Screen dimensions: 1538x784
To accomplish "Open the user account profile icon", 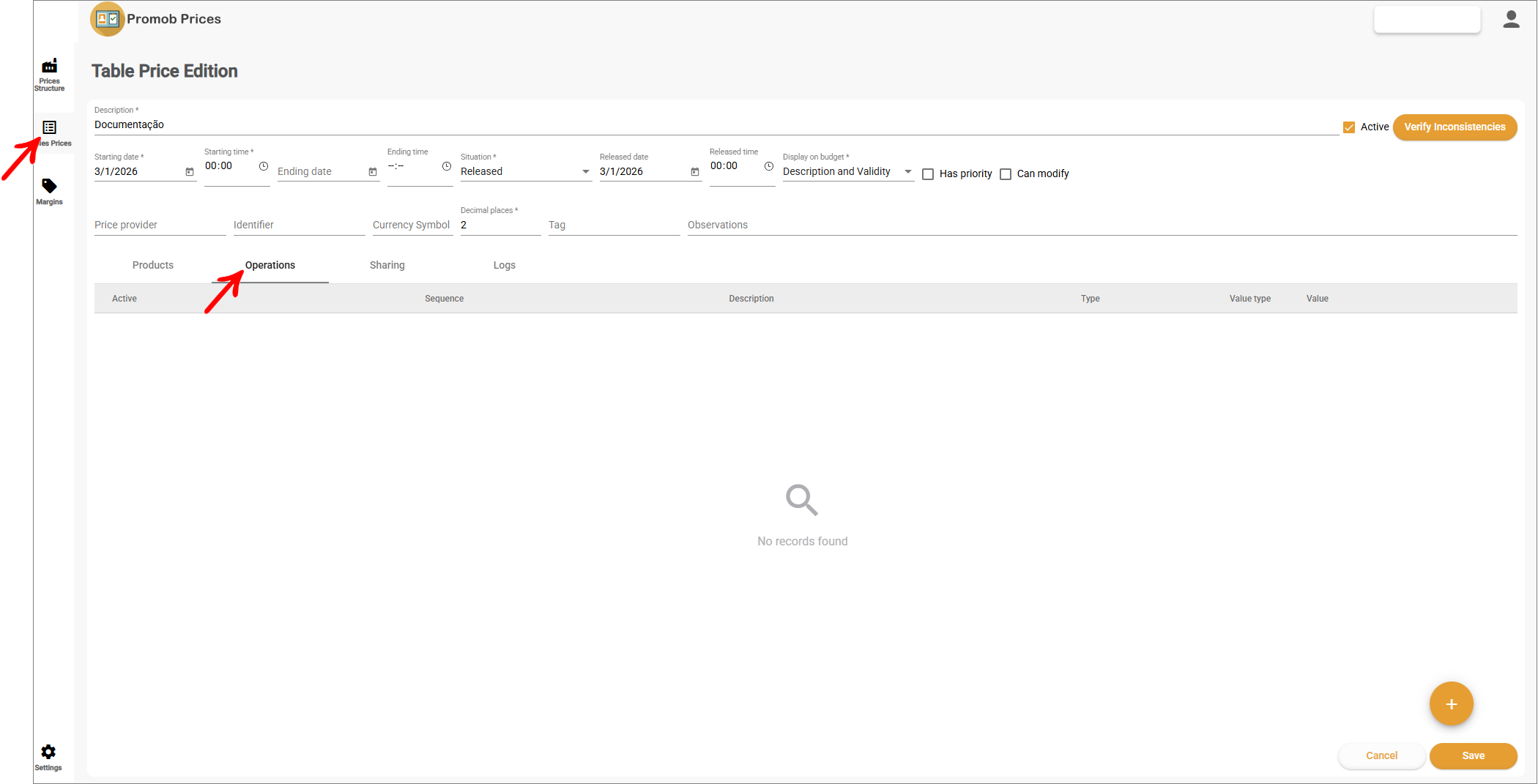I will (1511, 19).
